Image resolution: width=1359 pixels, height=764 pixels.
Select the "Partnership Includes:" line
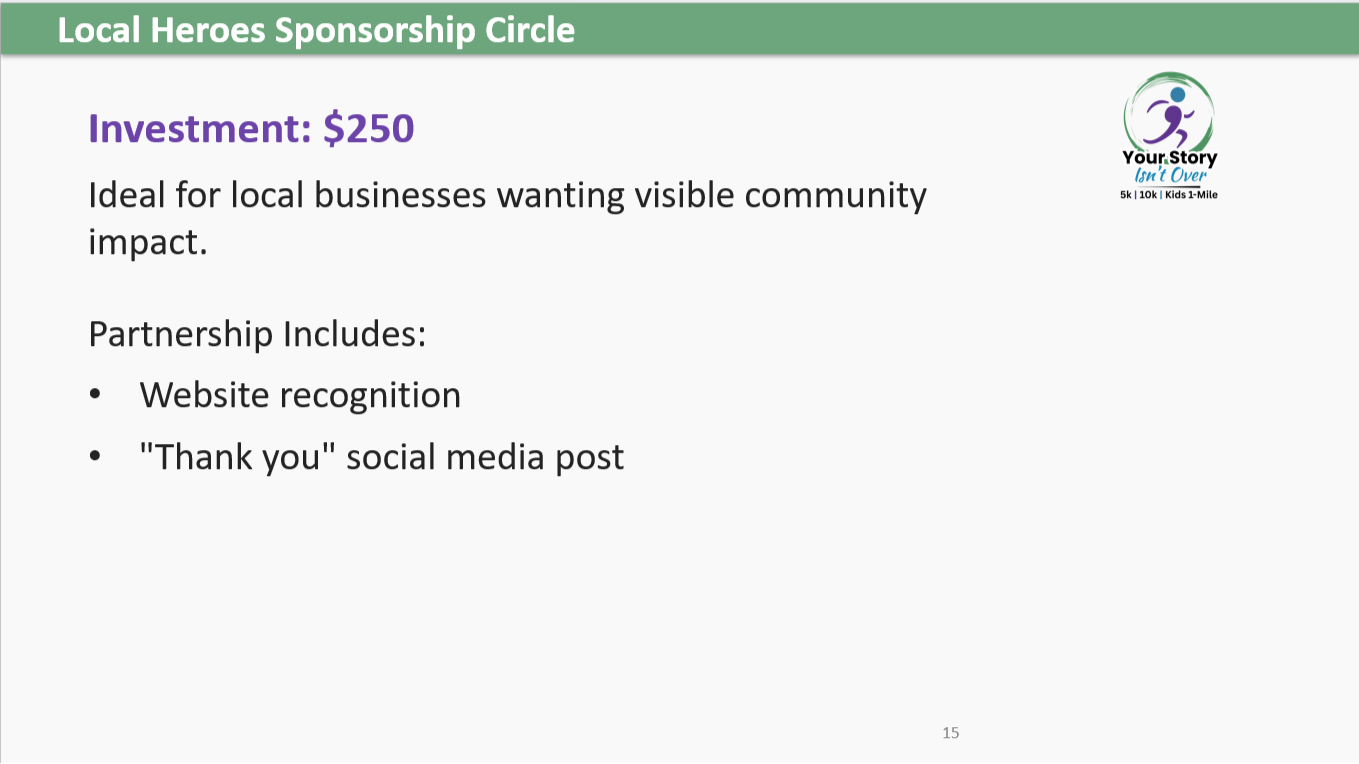click(257, 333)
